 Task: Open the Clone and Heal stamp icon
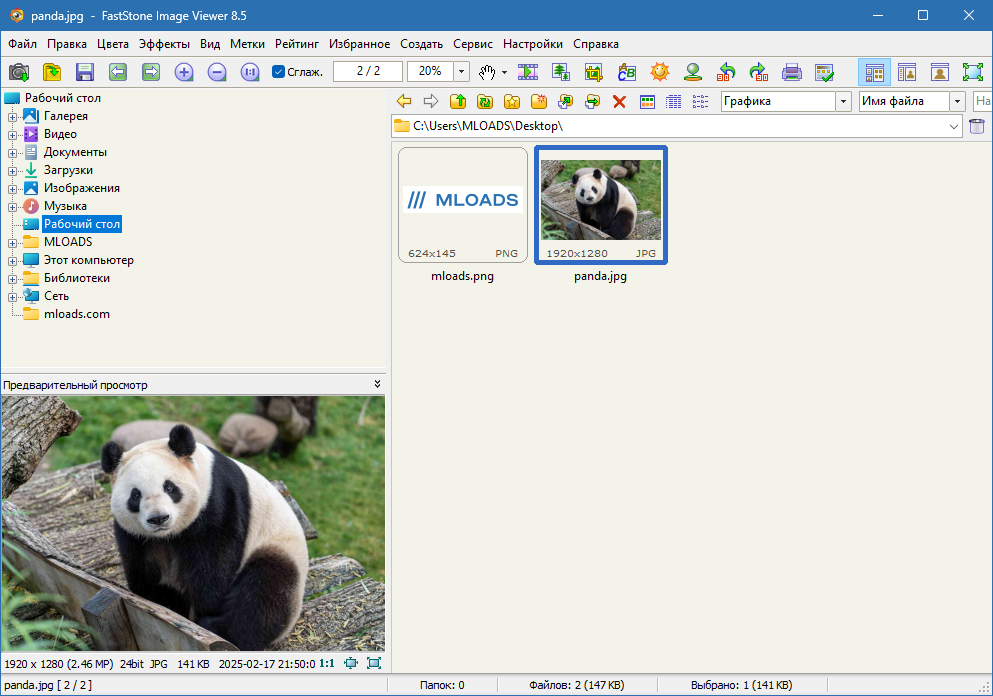point(693,72)
